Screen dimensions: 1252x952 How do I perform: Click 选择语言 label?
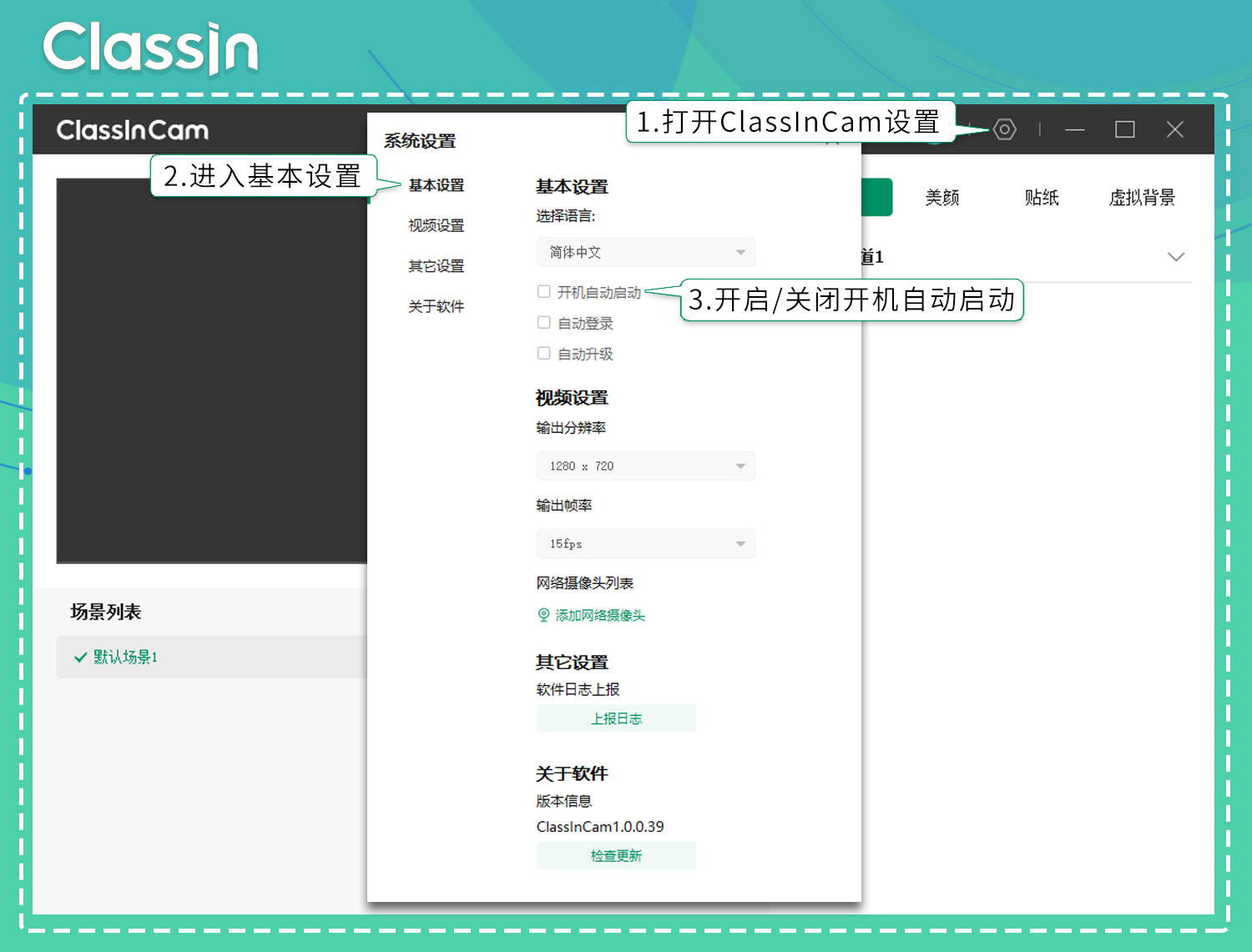tap(566, 216)
